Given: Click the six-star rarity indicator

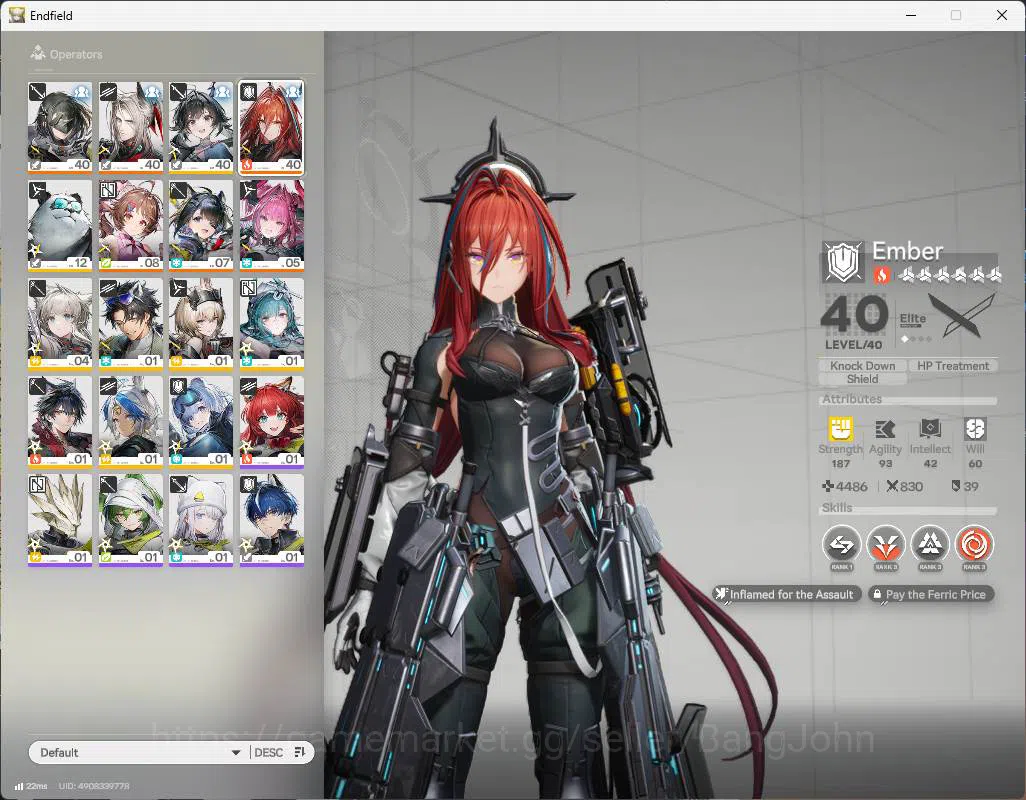Looking at the screenshot, I should coord(949,275).
